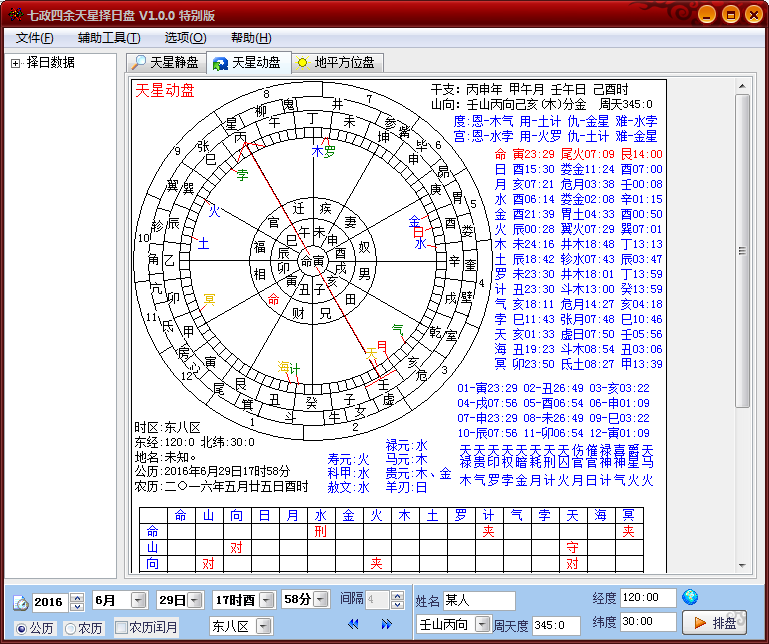This screenshot has height=644, width=769.
Task: Click the 禄元:水 text
Action: pos(407,446)
